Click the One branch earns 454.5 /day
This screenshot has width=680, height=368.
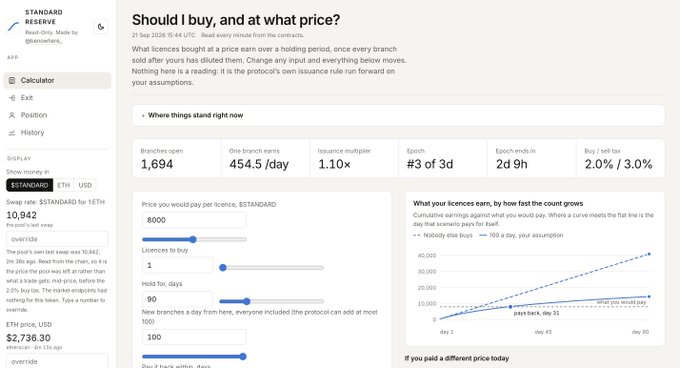pos(259,164)
